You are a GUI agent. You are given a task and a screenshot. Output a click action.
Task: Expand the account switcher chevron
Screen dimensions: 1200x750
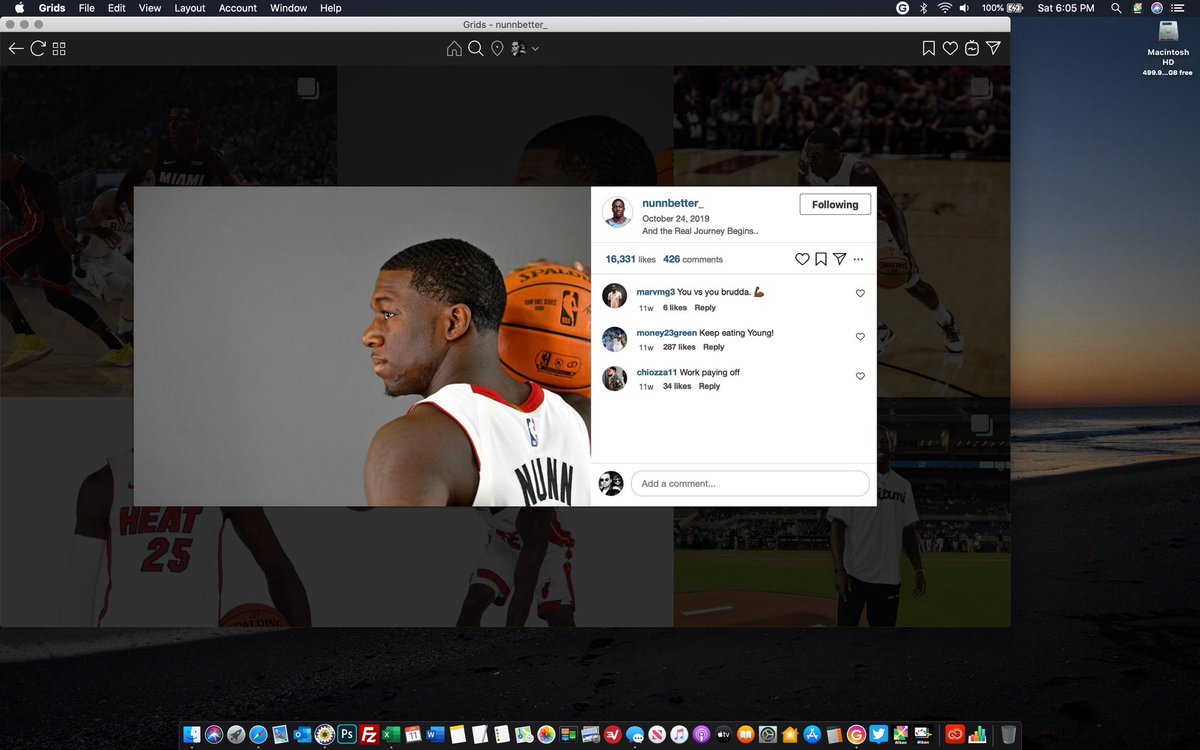[535, 48]
